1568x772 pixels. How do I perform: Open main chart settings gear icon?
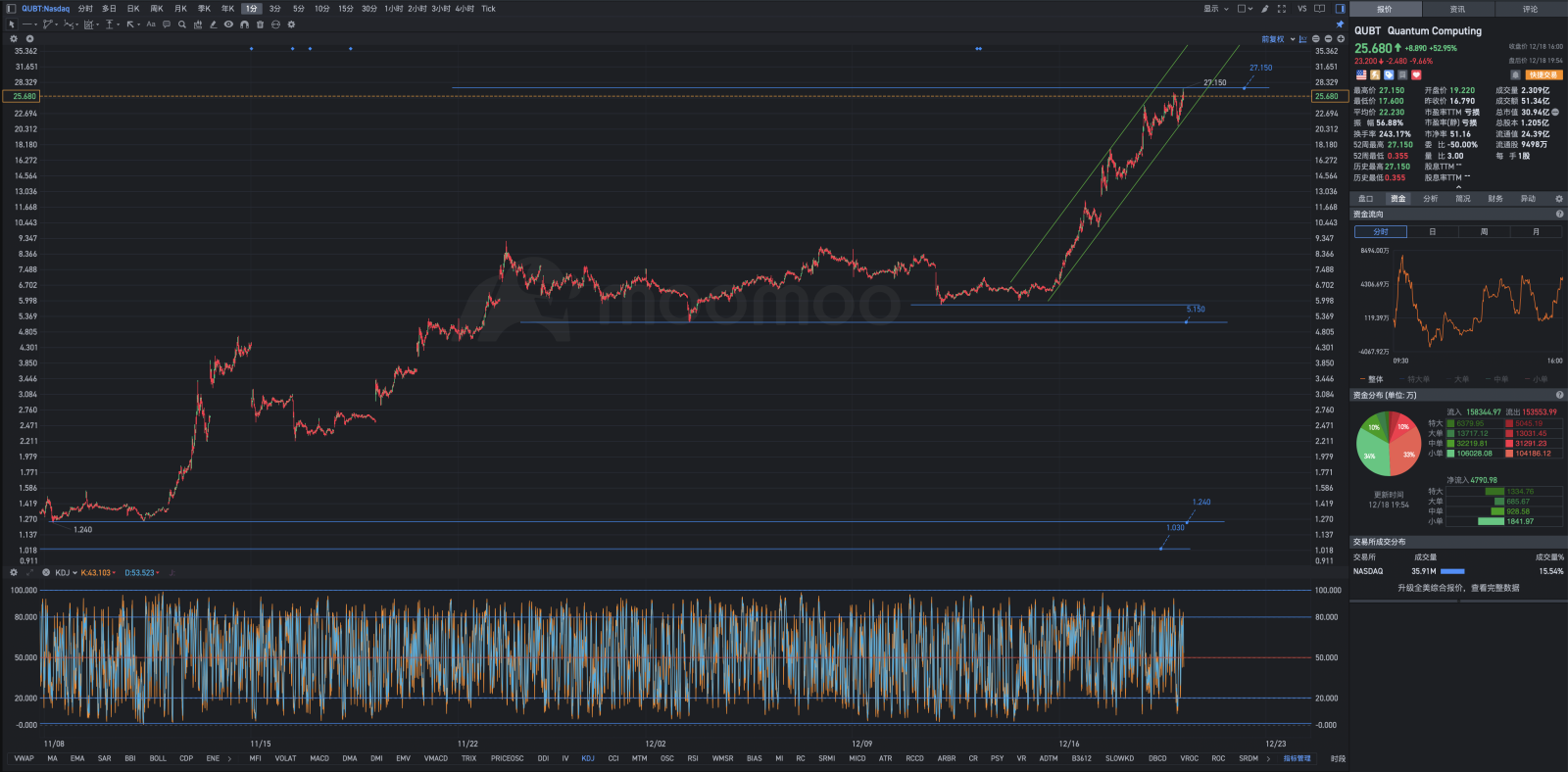click(x=14, y=39)
